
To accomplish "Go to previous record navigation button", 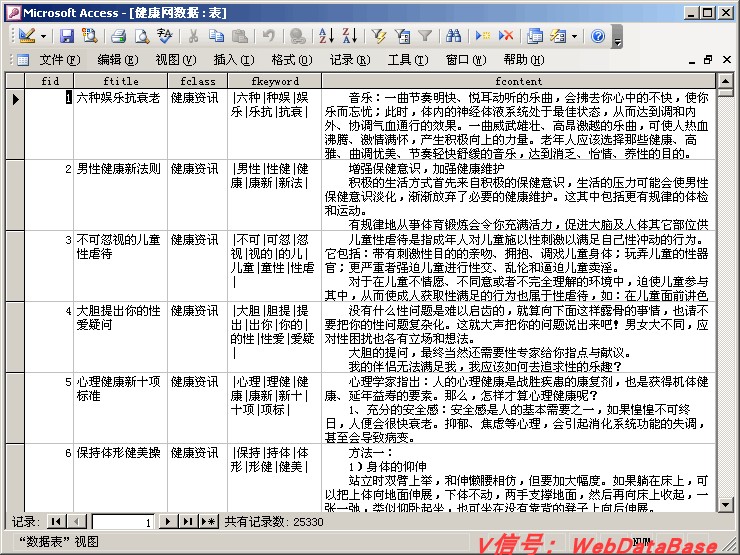I will pyautogui.click(x=76, y=521).
